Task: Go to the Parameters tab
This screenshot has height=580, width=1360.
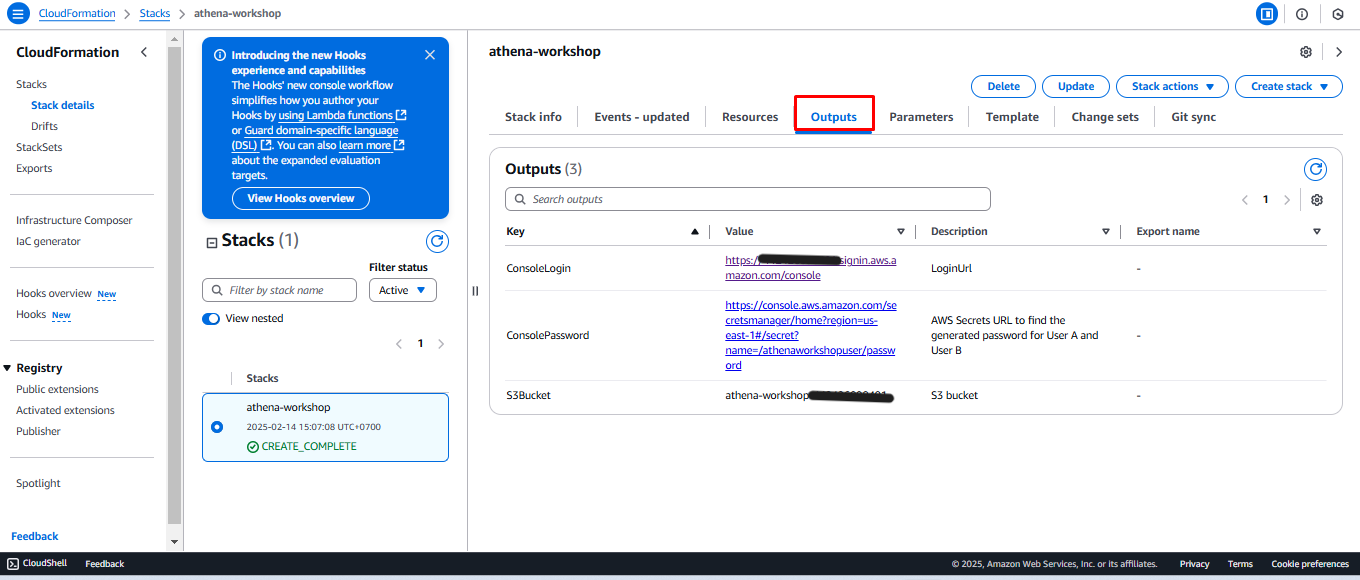Action: pyautogui.click(x=921, y=117)
